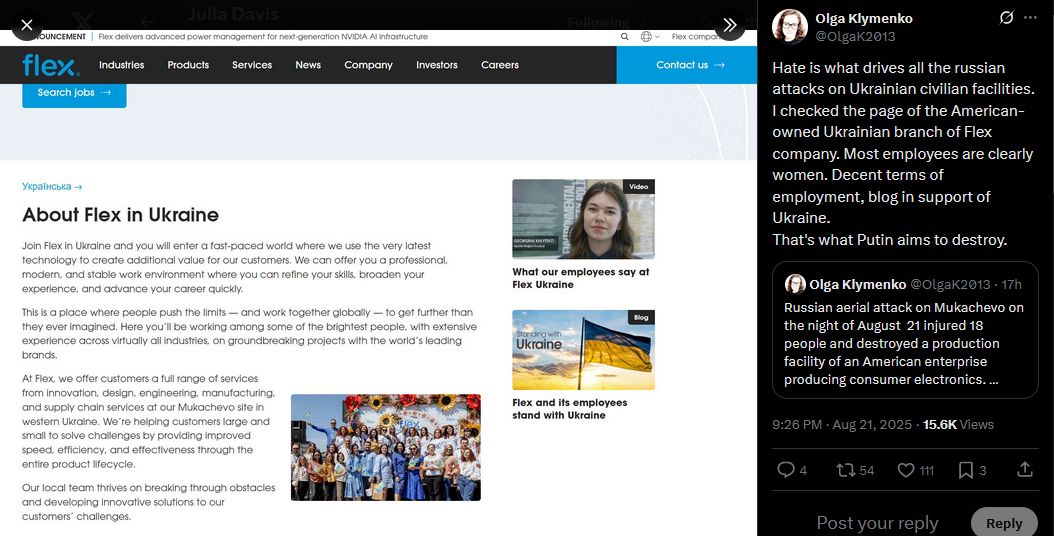Screen dimensions: 1054x536
Task: Open Olga Klymenko's display name link
Action: pyautogui.click(x=864, y=18)
